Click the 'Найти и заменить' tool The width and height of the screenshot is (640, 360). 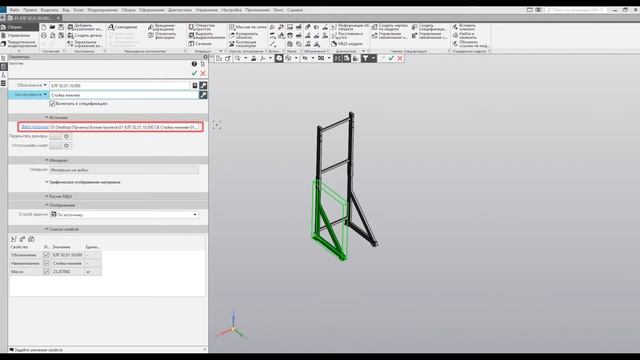[463, 36]
